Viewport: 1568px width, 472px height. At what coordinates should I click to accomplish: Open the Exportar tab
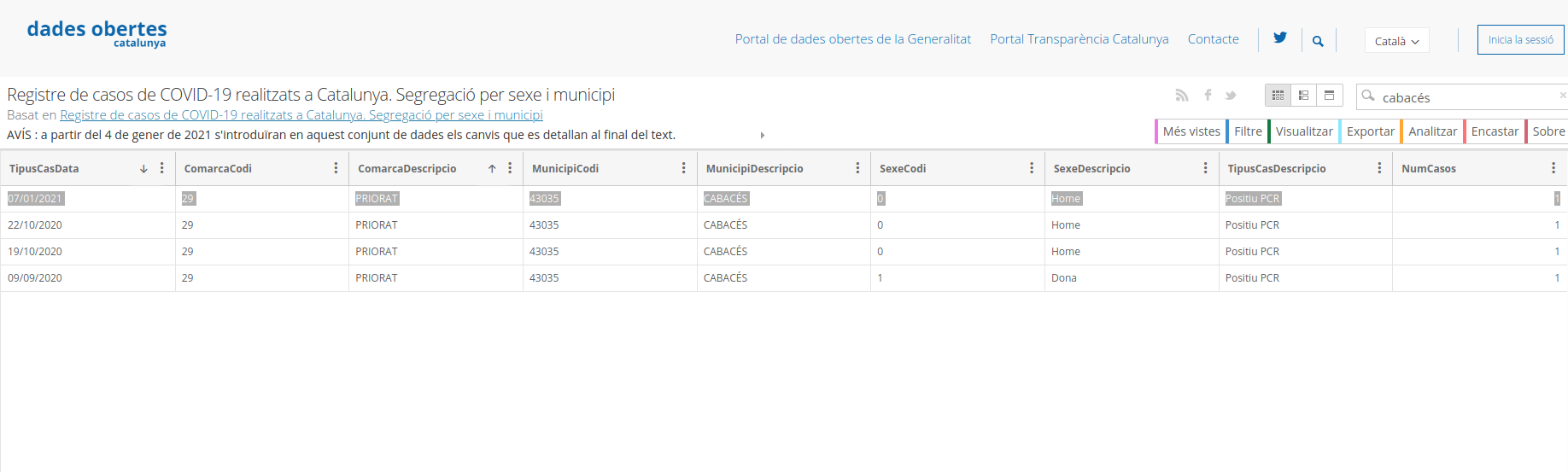pos(1370,131)
